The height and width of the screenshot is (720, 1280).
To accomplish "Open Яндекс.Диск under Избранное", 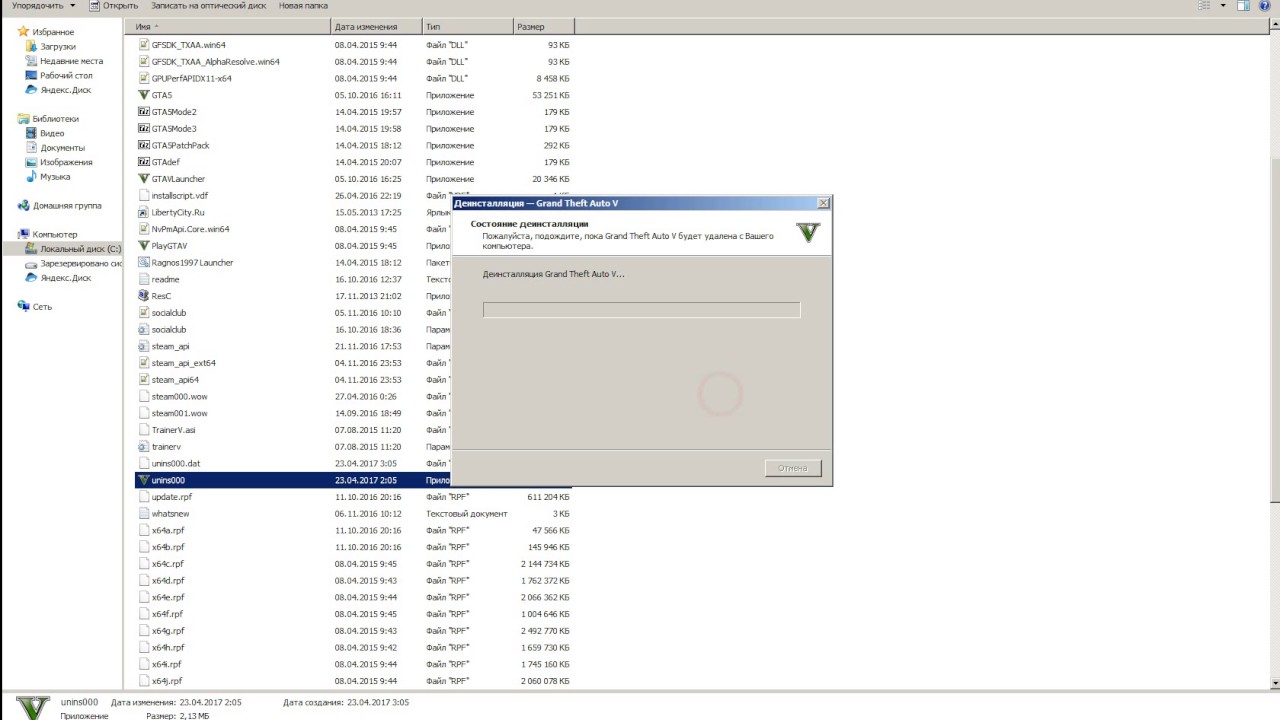I will pyautogui.click(x=65, y=90).
